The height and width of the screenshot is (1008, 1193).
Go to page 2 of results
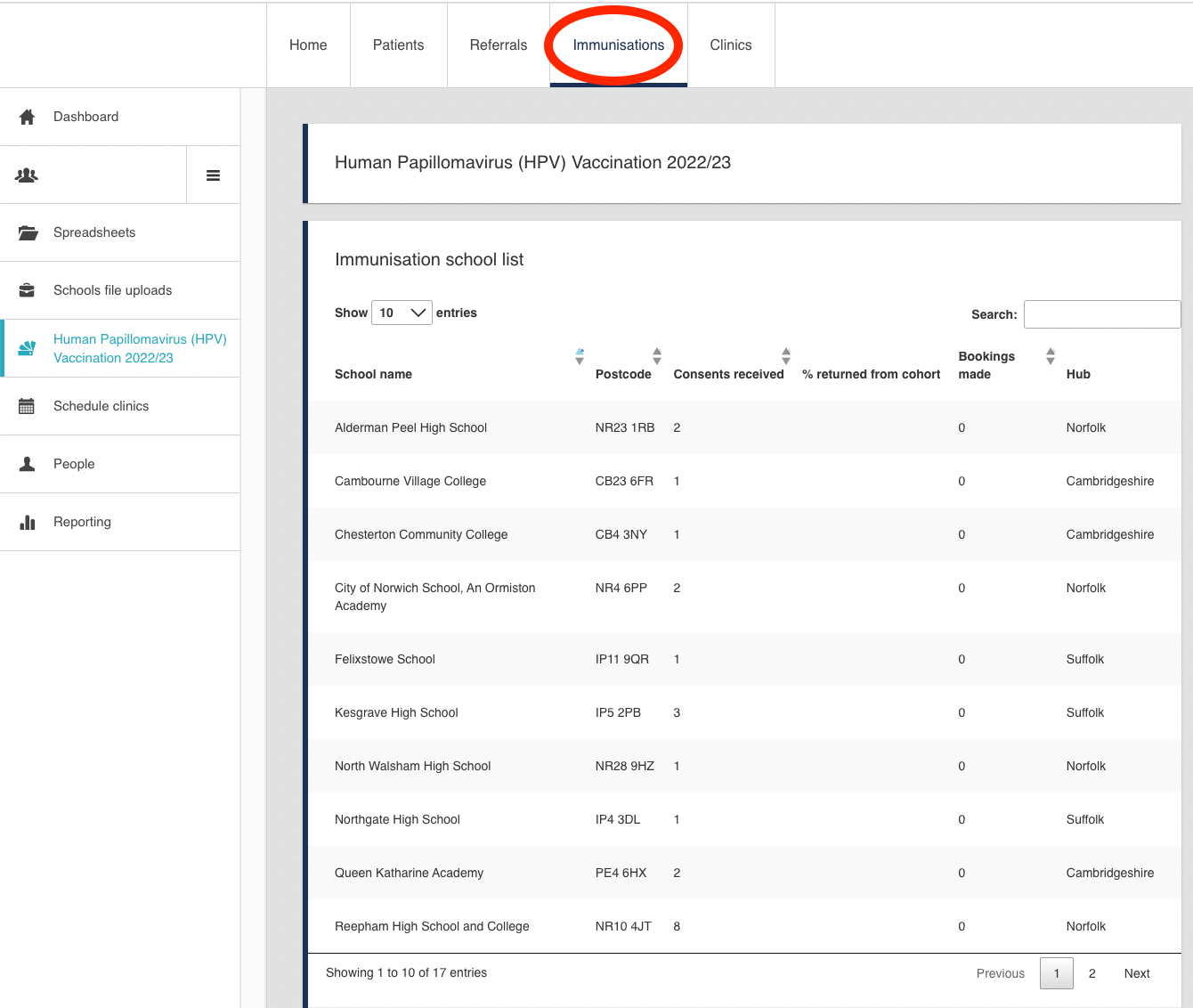(1092, 973)
